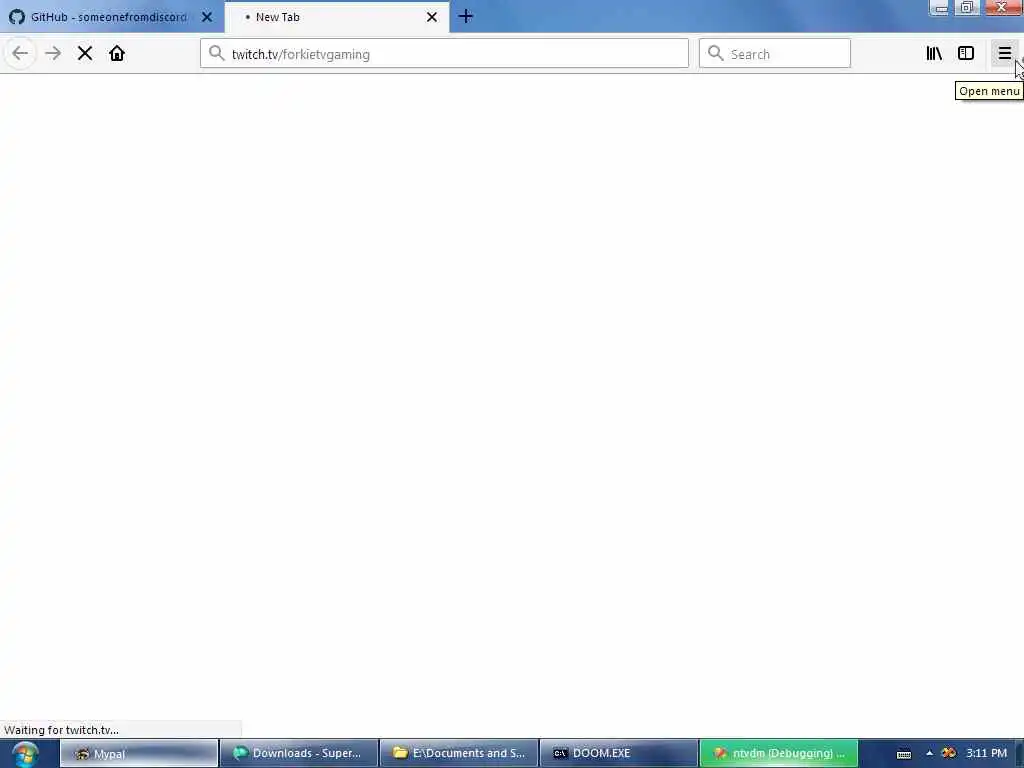Select the New Tab tab
Viewport: 1024px width, 768px height.
tap(337, 17)
